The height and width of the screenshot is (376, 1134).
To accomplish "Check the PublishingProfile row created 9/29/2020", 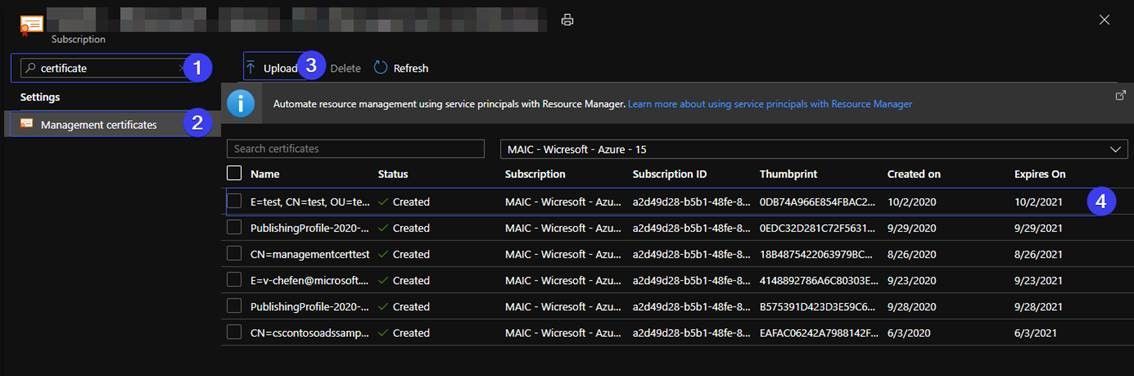I will [234, 228].
